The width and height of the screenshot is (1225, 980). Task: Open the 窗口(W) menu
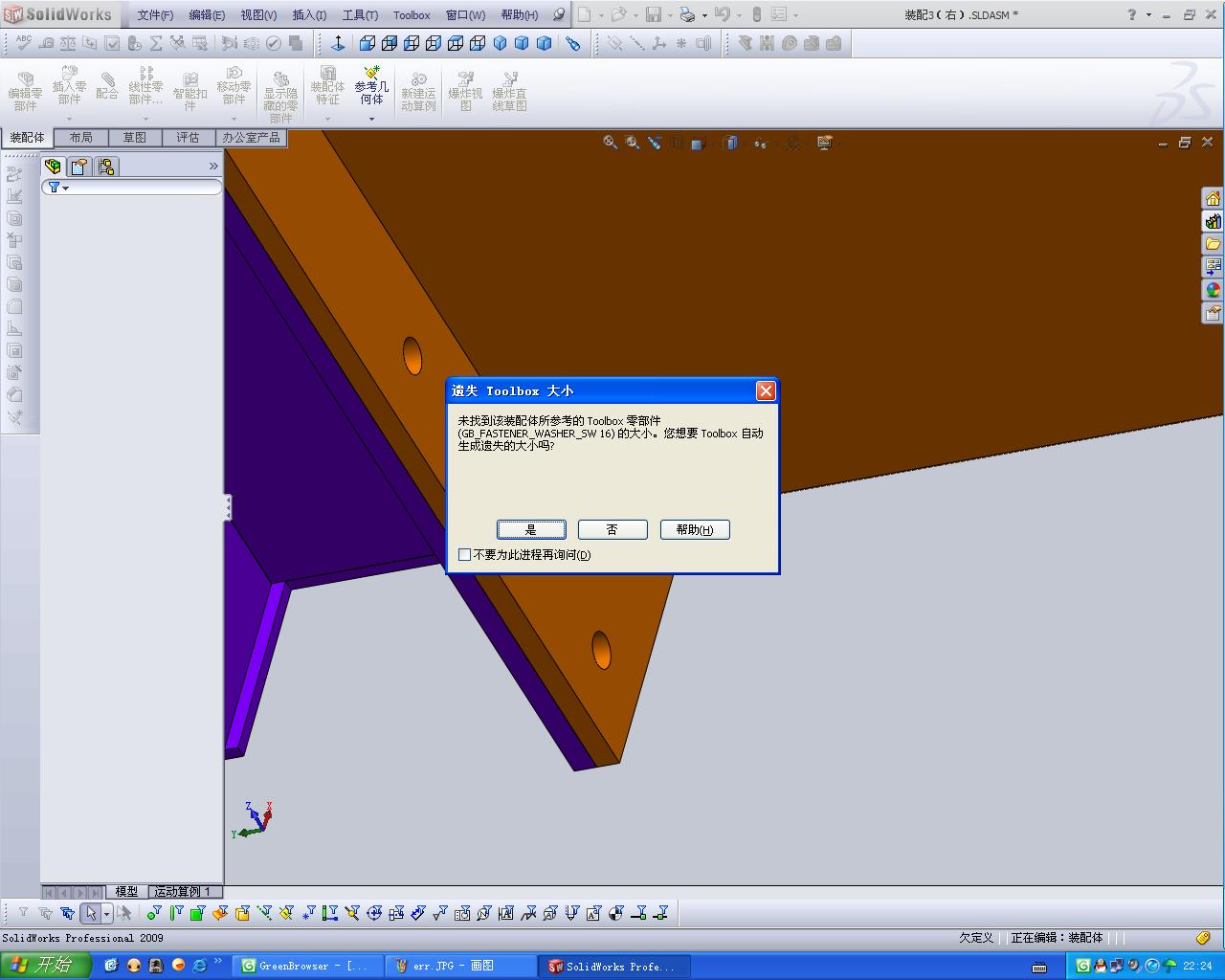point(466,15)
